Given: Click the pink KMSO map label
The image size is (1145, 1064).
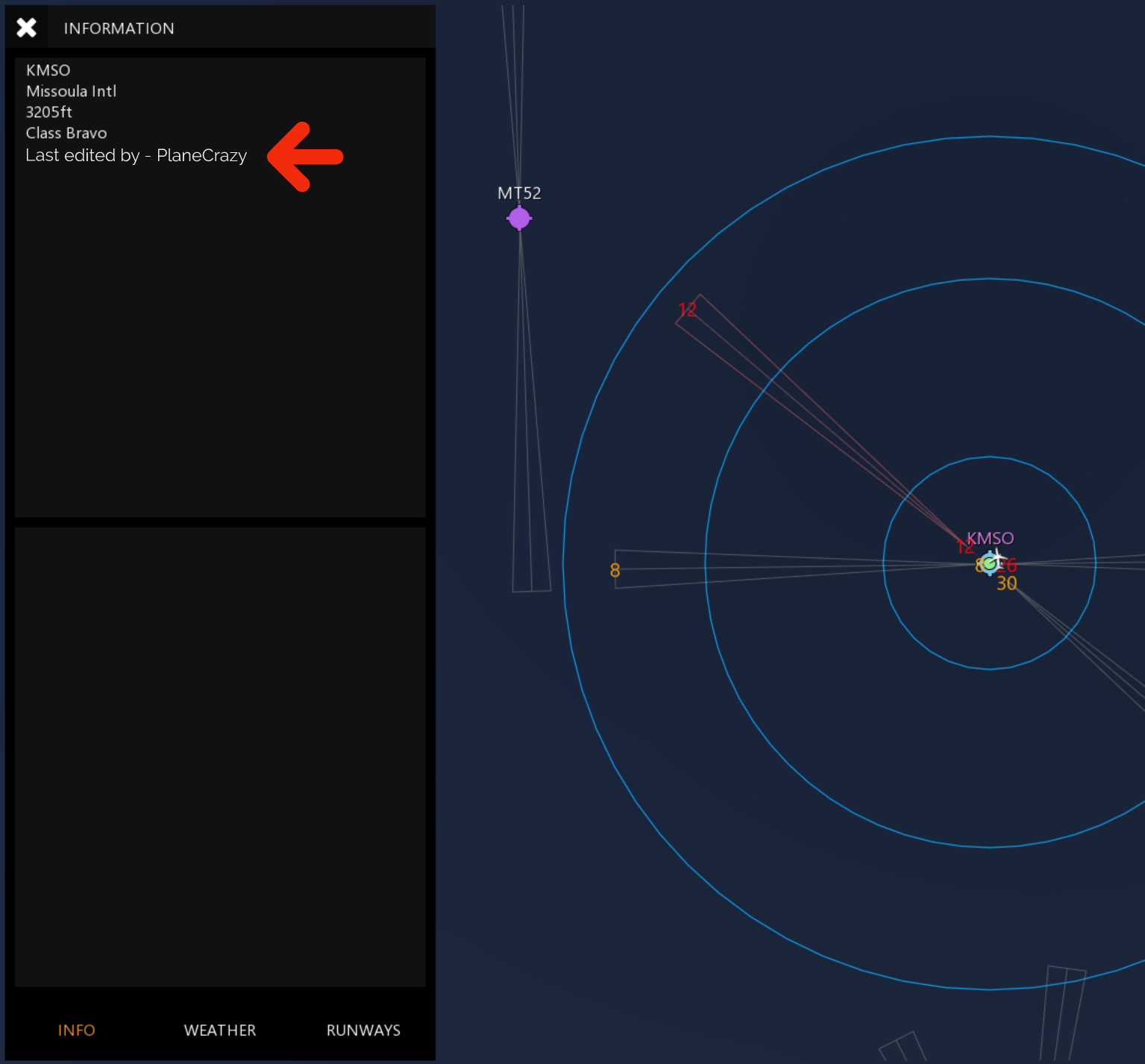Looking at the screenshot, I should click(x=991, y=538).
